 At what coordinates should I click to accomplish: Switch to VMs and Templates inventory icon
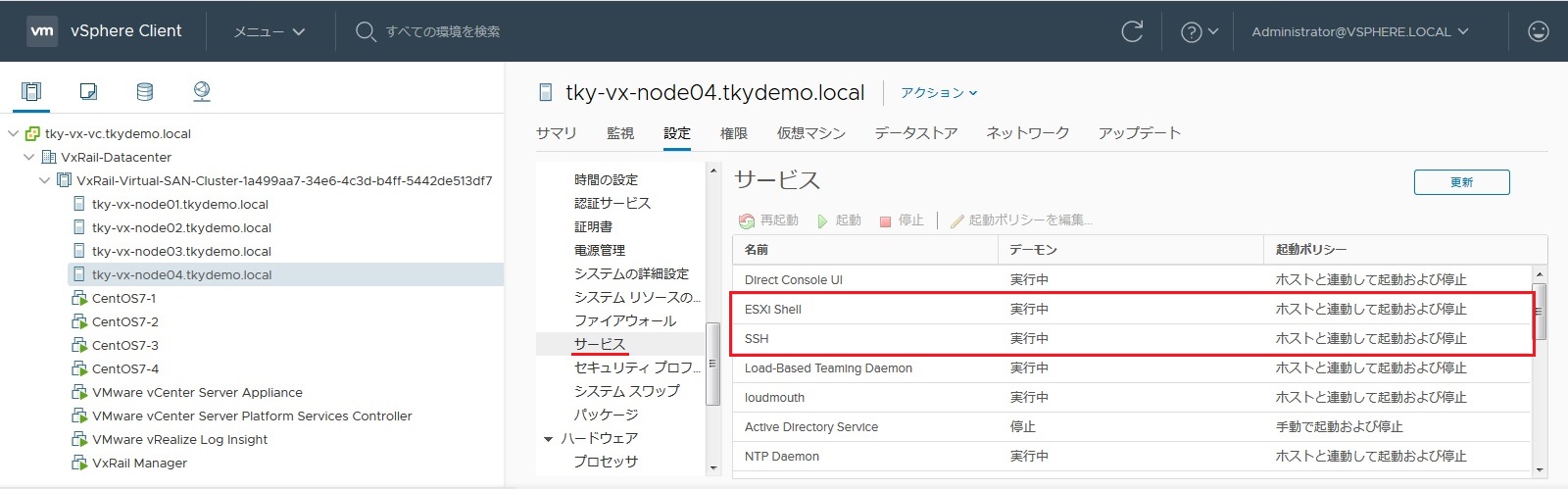[x=88, y=91]
